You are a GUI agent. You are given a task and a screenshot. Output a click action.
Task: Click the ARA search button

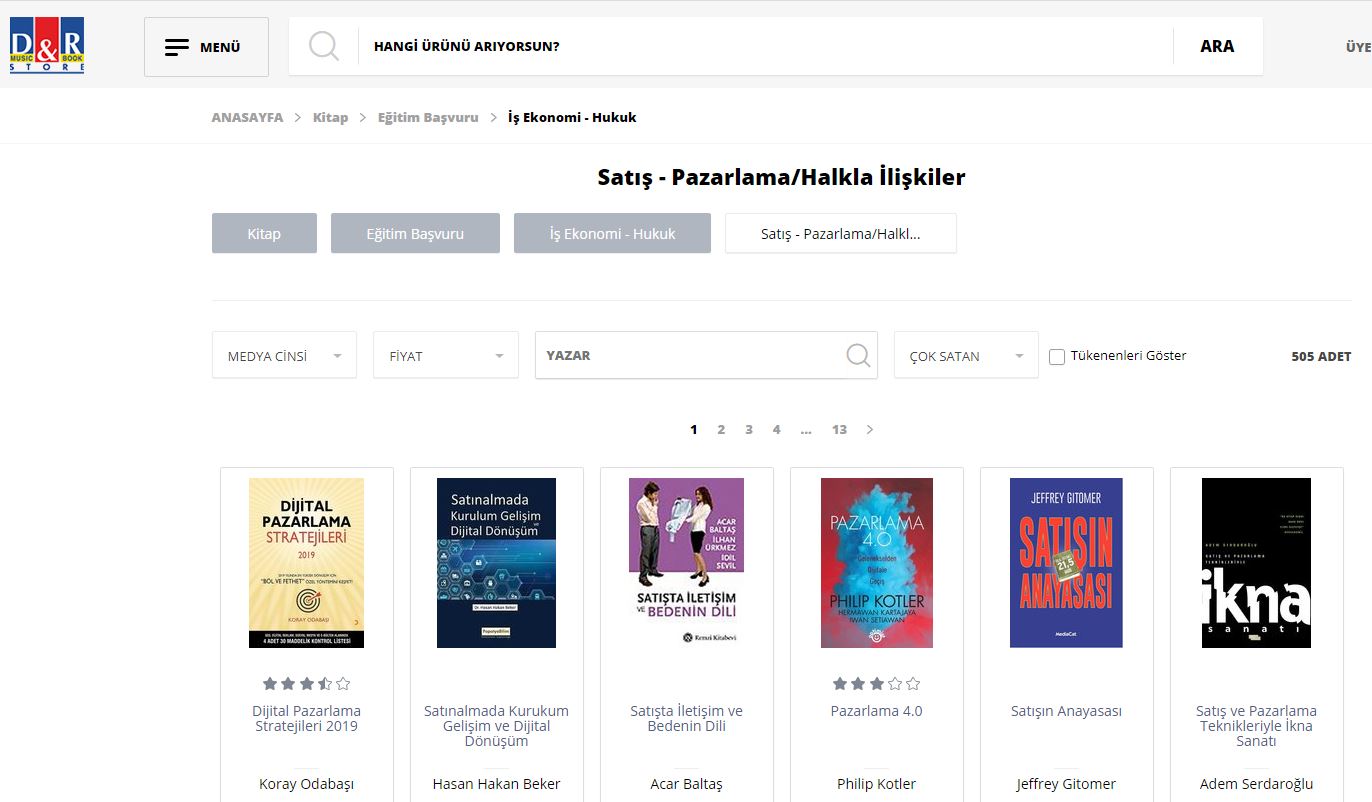point(1216,45)
